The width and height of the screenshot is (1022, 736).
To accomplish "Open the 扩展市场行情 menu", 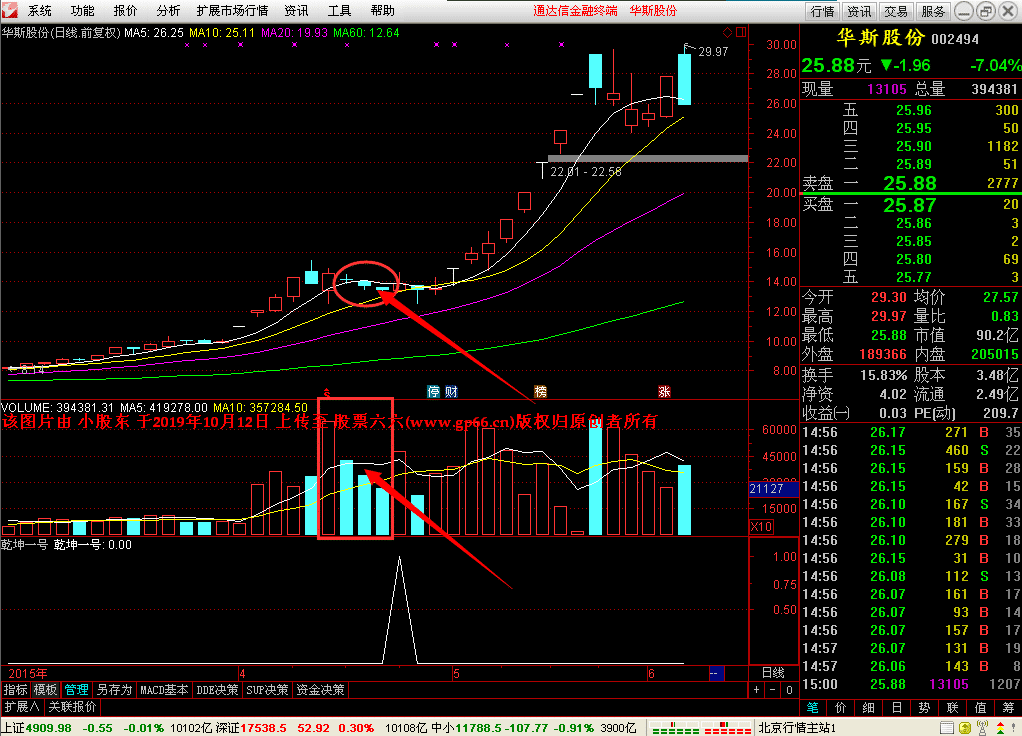I will coord(232,10).
